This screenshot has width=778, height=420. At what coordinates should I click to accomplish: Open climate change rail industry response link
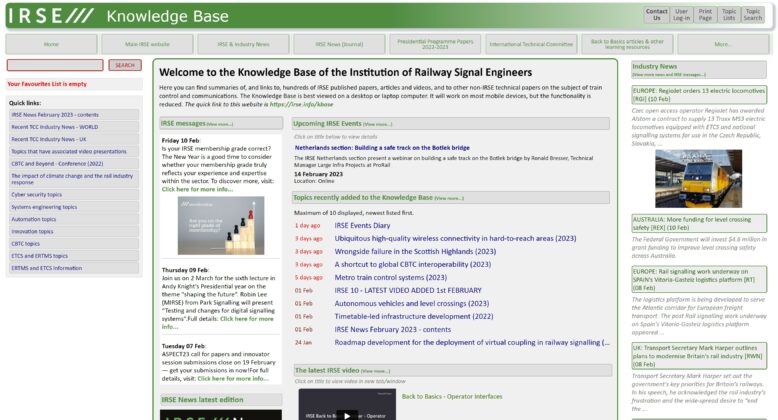coord(73,179)
